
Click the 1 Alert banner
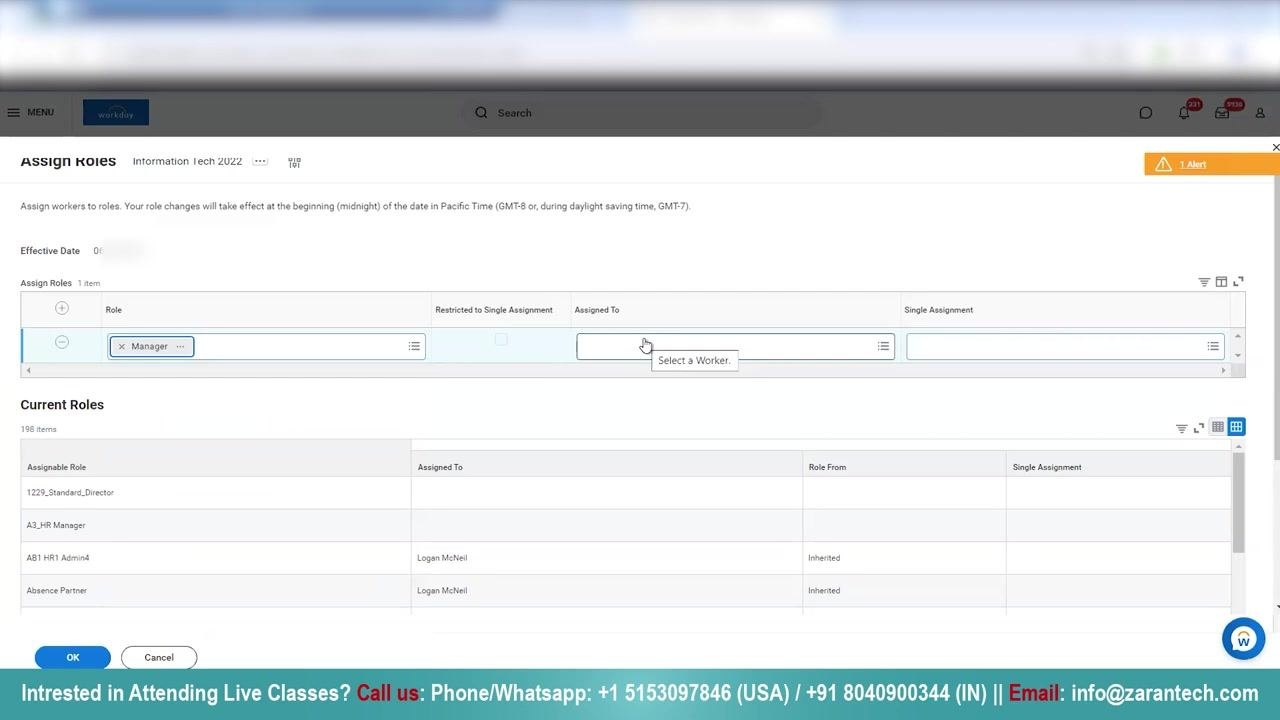coord(1210,164)
